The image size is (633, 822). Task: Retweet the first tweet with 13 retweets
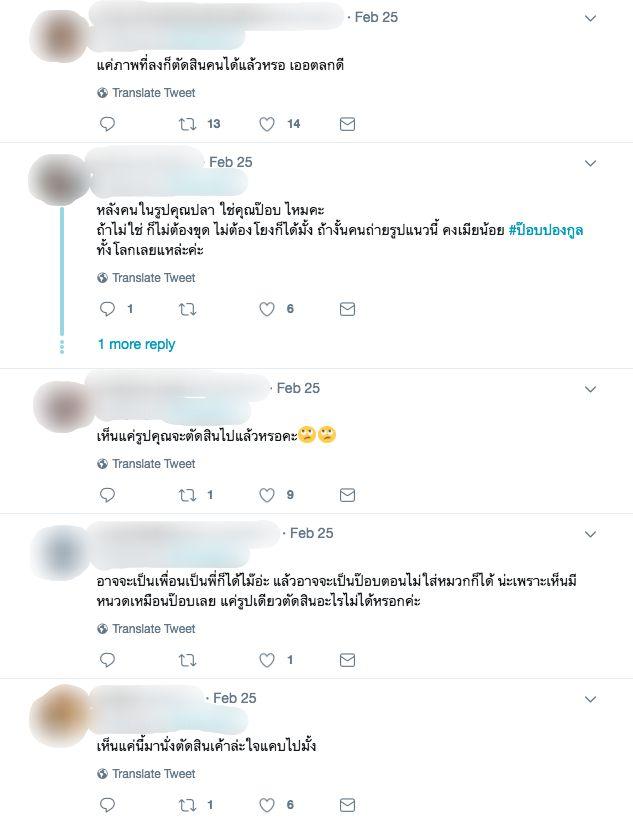pyautogui.click(x=187, y=124)
